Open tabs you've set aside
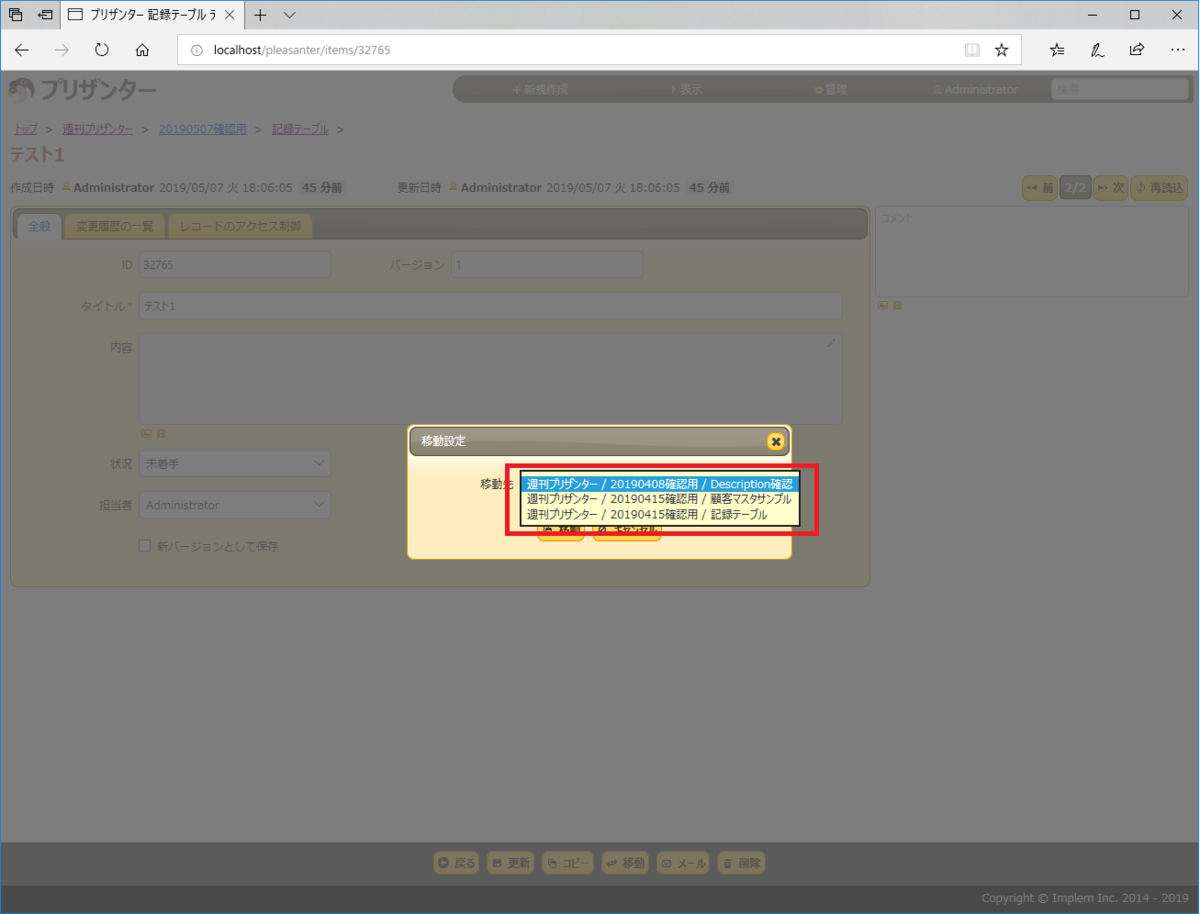Image resolution: width=1200 pixels, height=914 pixels. click(x=15, y=15)
